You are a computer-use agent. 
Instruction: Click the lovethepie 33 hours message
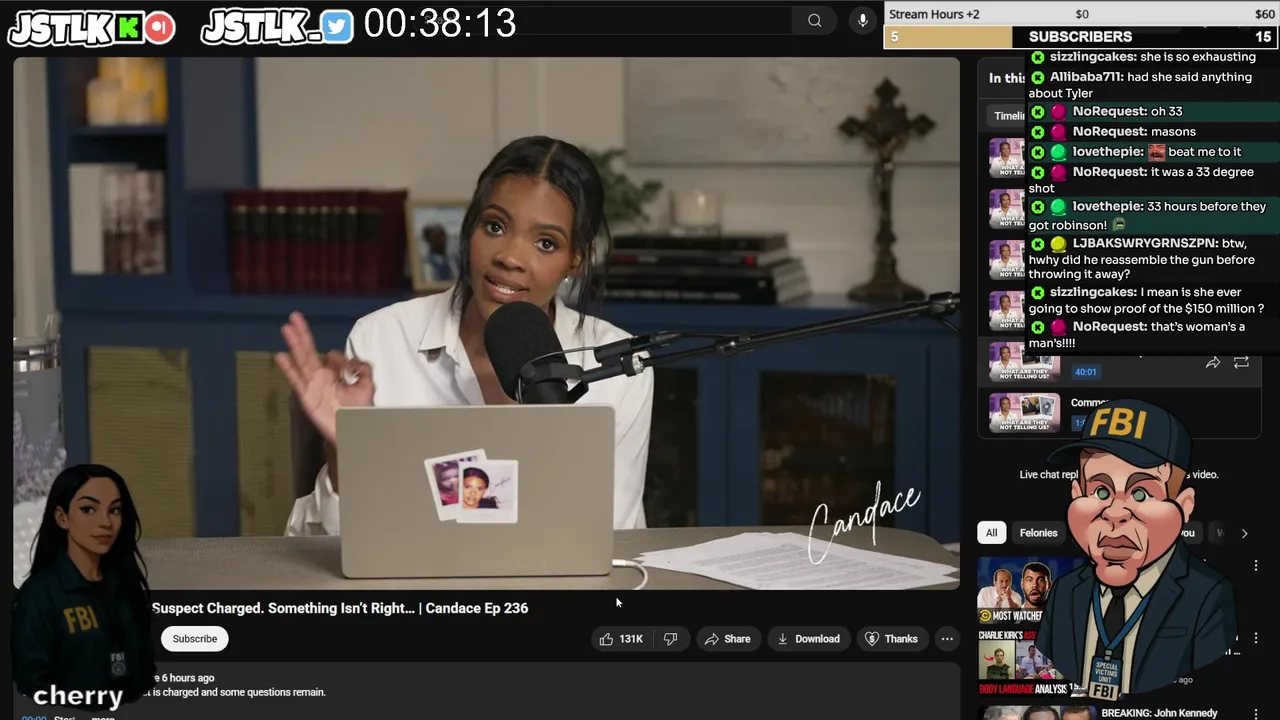click(1152, 216)
